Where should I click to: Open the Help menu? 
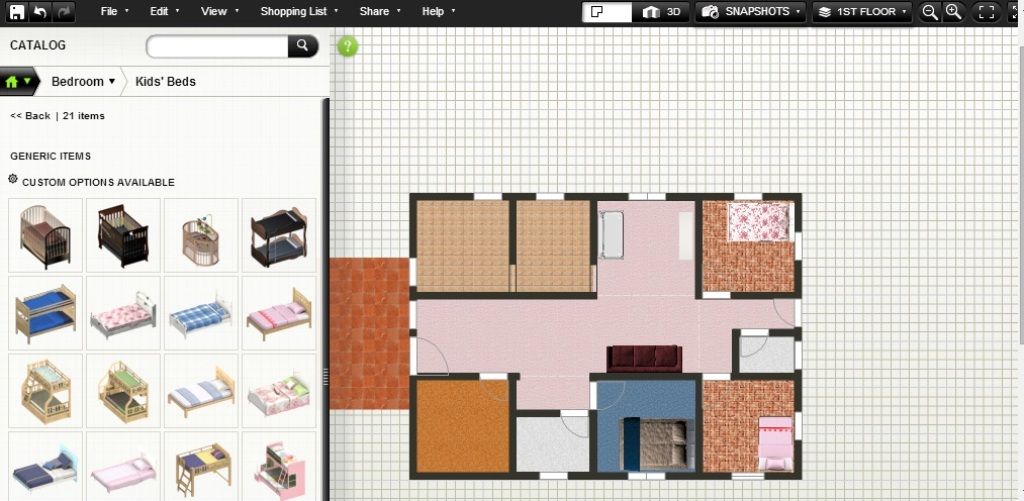pos(438,11)
